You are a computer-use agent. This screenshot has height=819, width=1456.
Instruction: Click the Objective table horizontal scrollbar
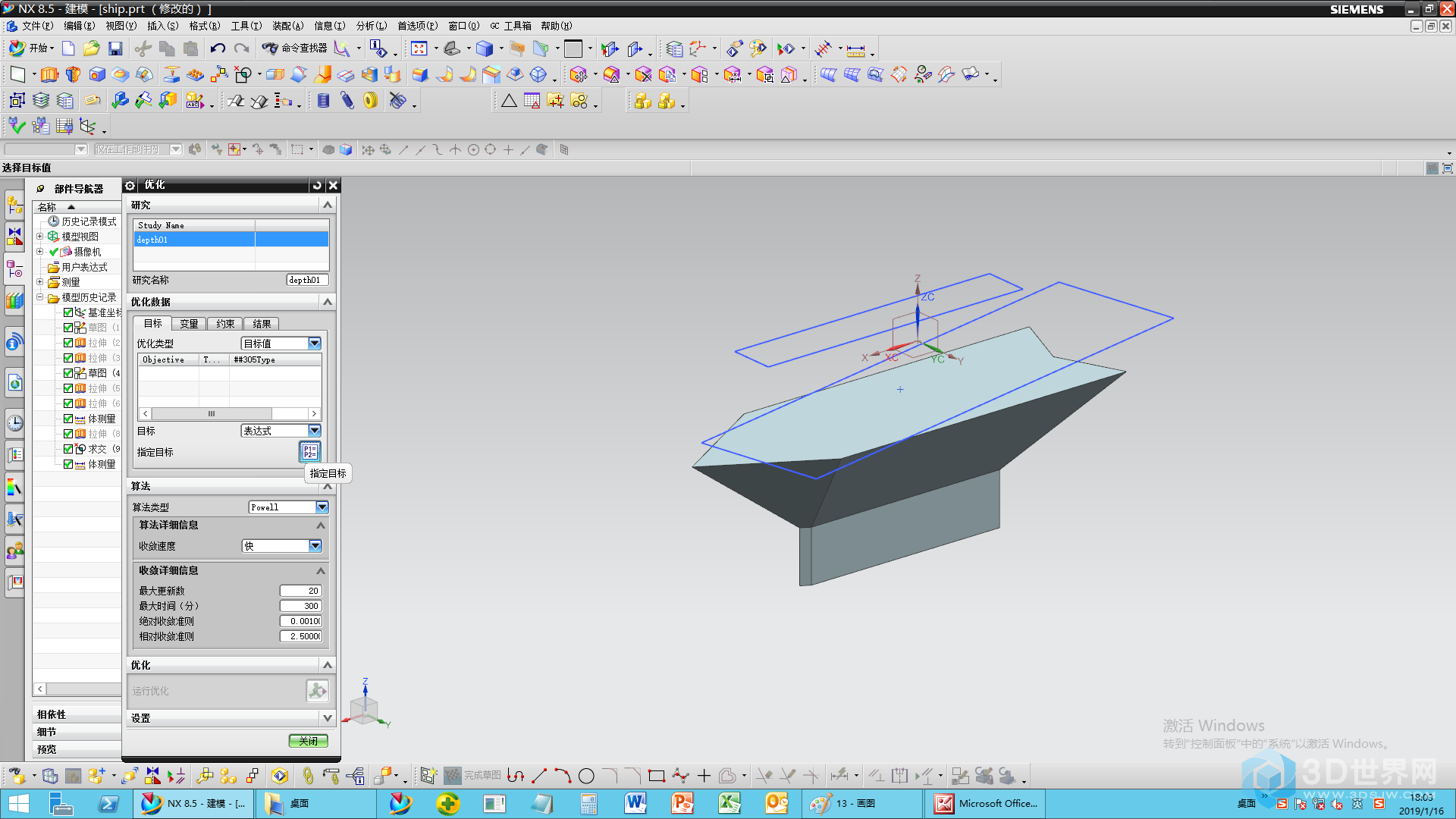click(x=230, y=413)
